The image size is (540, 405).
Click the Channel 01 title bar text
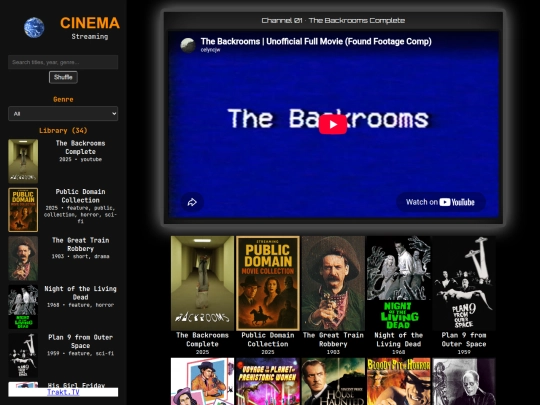pyautogui.click(x=333, y=20)
